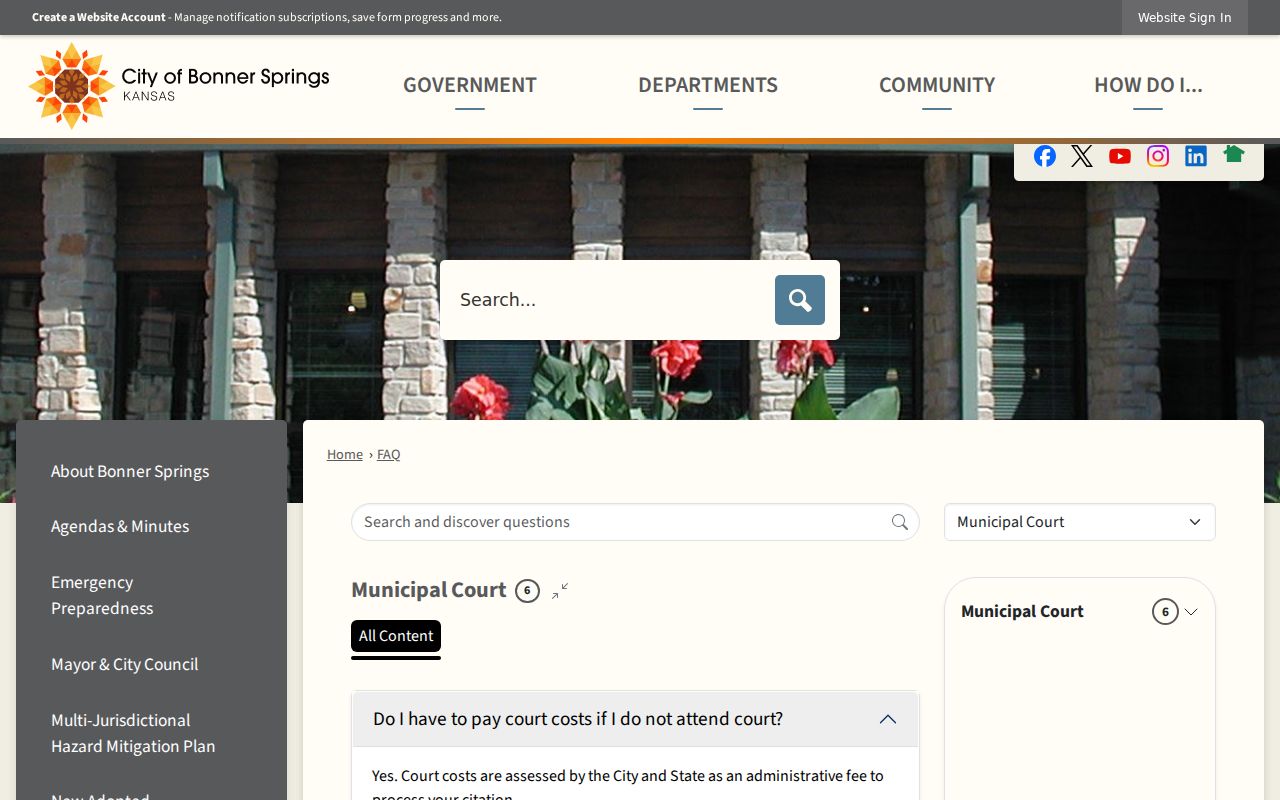
Task: Open the How Do I... menu
Action: coord(1148,86)
